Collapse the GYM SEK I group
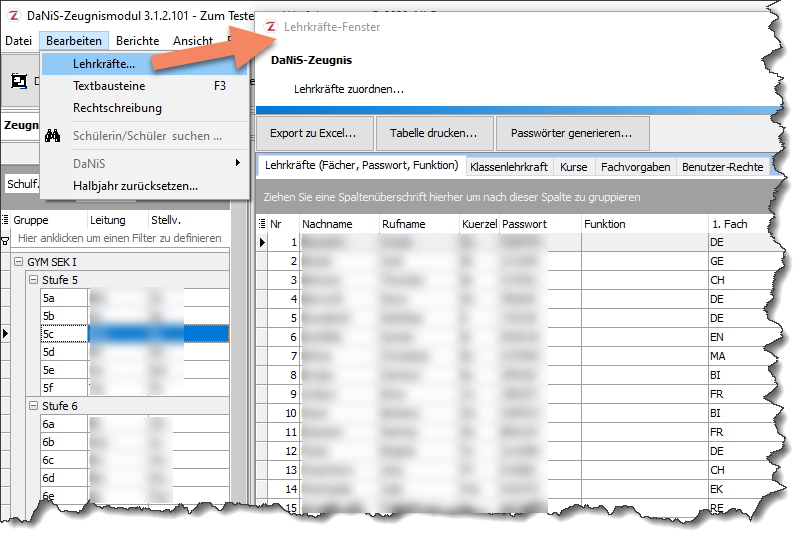Image resolution: width=809 pixels, height=543 pixels. coord(19,262)
